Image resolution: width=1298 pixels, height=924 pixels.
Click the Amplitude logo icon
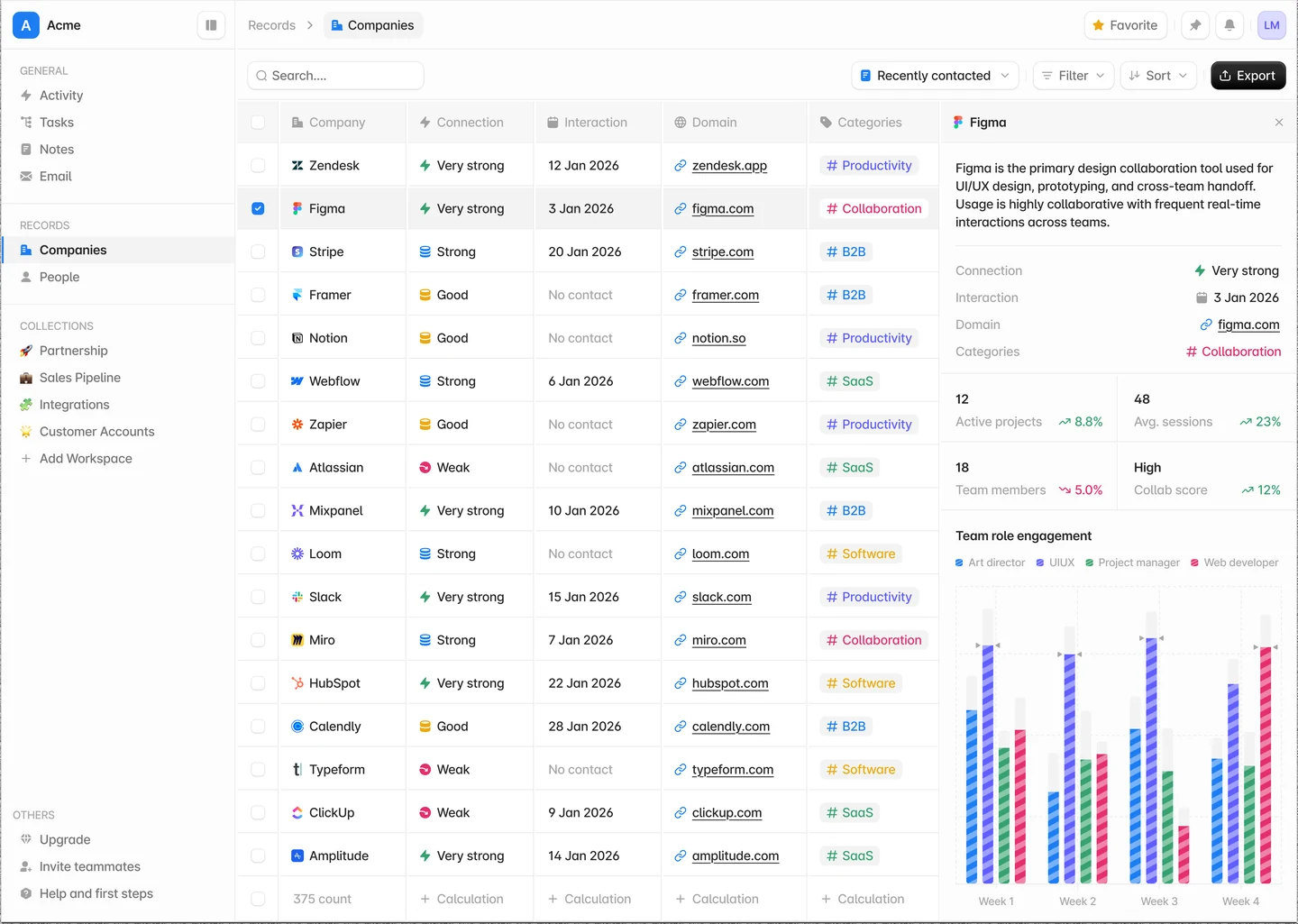pyautogui.click(x=297, y=855)
